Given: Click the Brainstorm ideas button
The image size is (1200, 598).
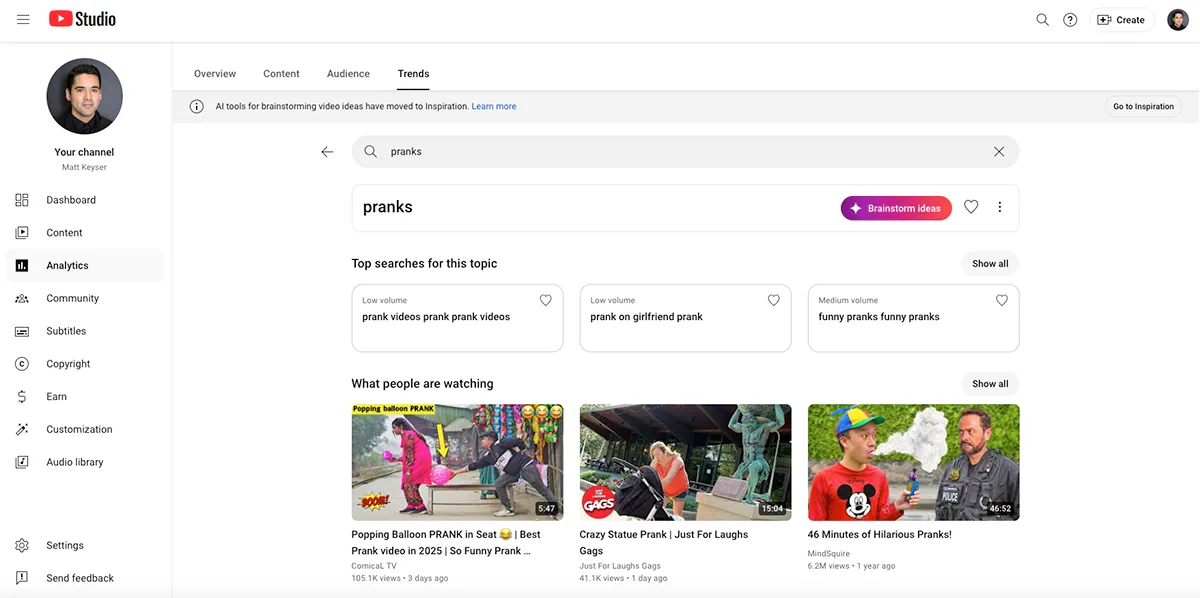Looking at the screenshot, I should 895,208.
